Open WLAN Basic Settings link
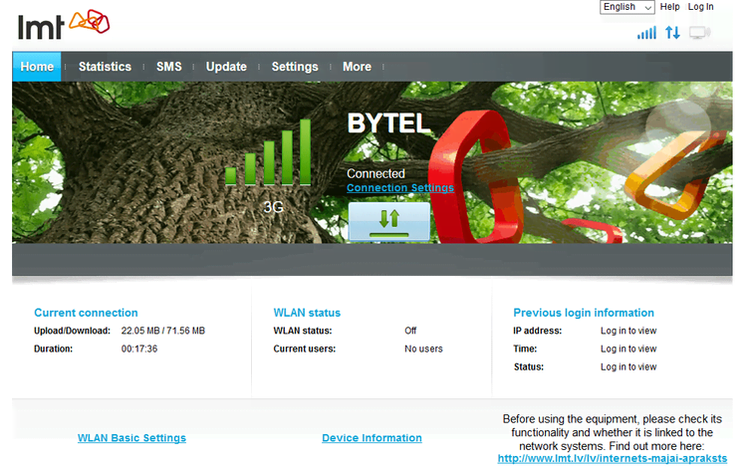 [x=132, y=438]
